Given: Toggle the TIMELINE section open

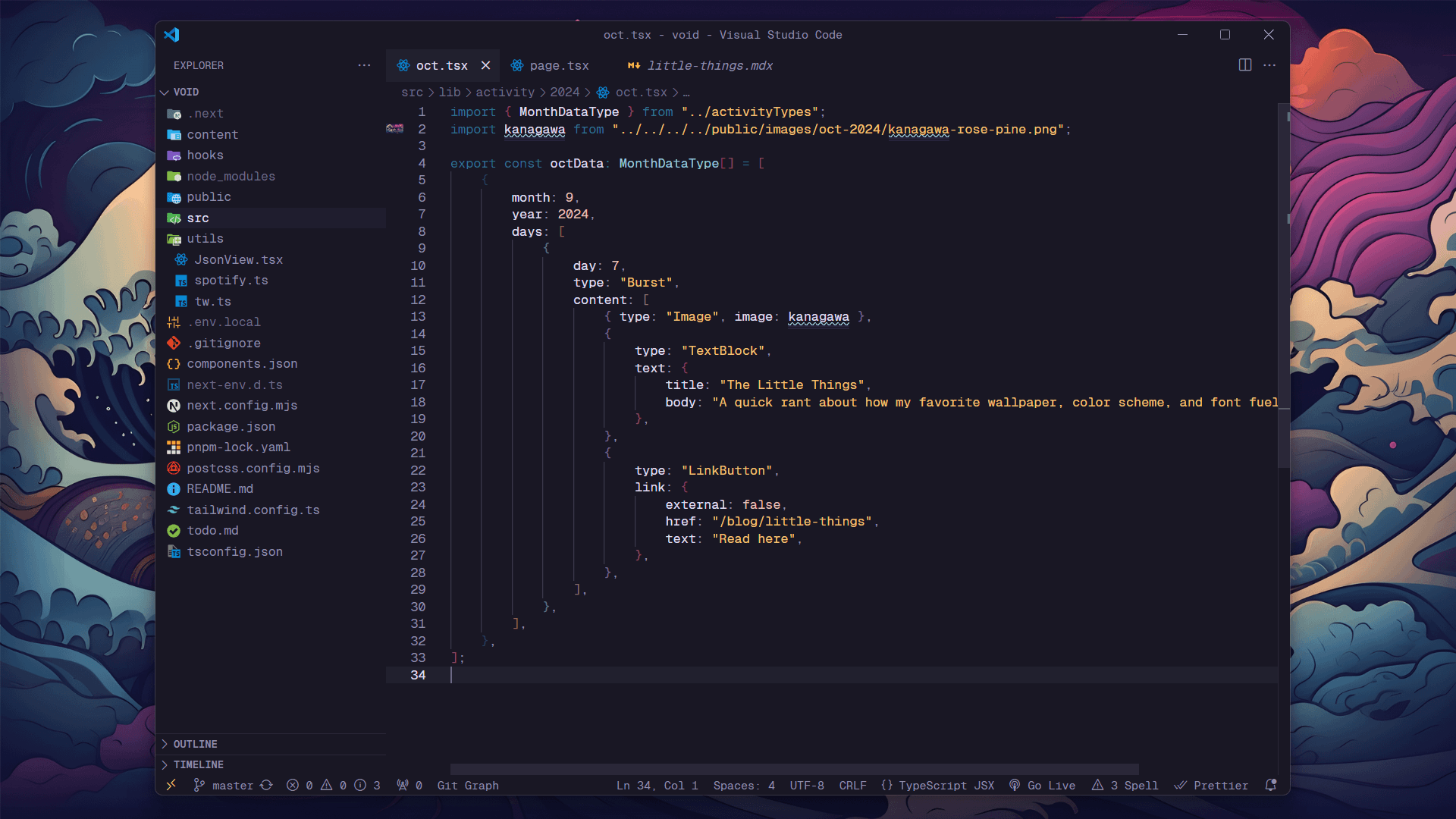Looking at the screenshot, I should point(199,764).
